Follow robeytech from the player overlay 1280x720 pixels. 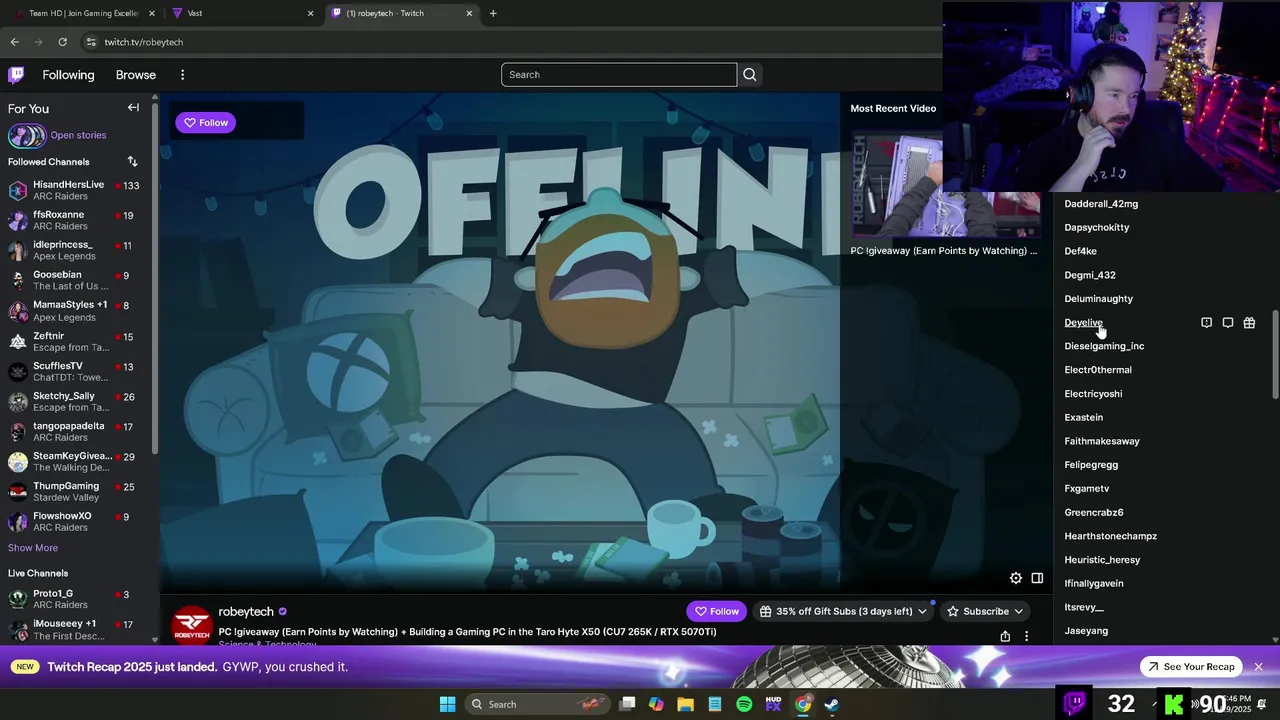(x=206, y=123)
